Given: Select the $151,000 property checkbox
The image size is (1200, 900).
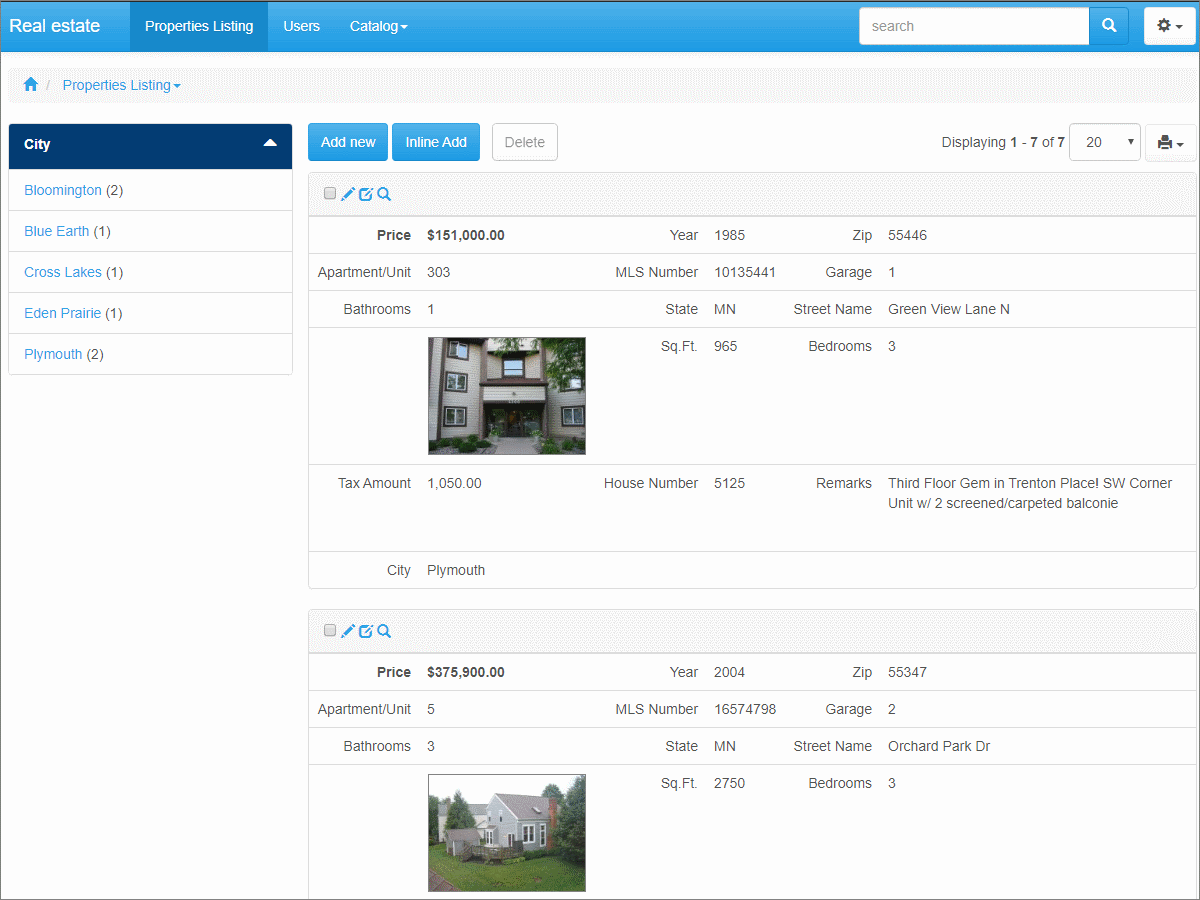Looking at the screenshot, I should coord(330,194).
